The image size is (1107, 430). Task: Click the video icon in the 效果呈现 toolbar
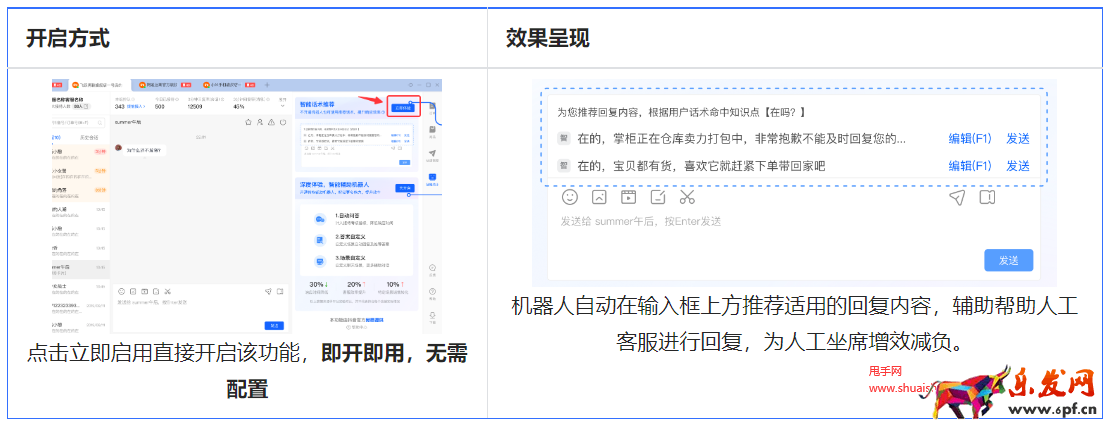point(628,197)
